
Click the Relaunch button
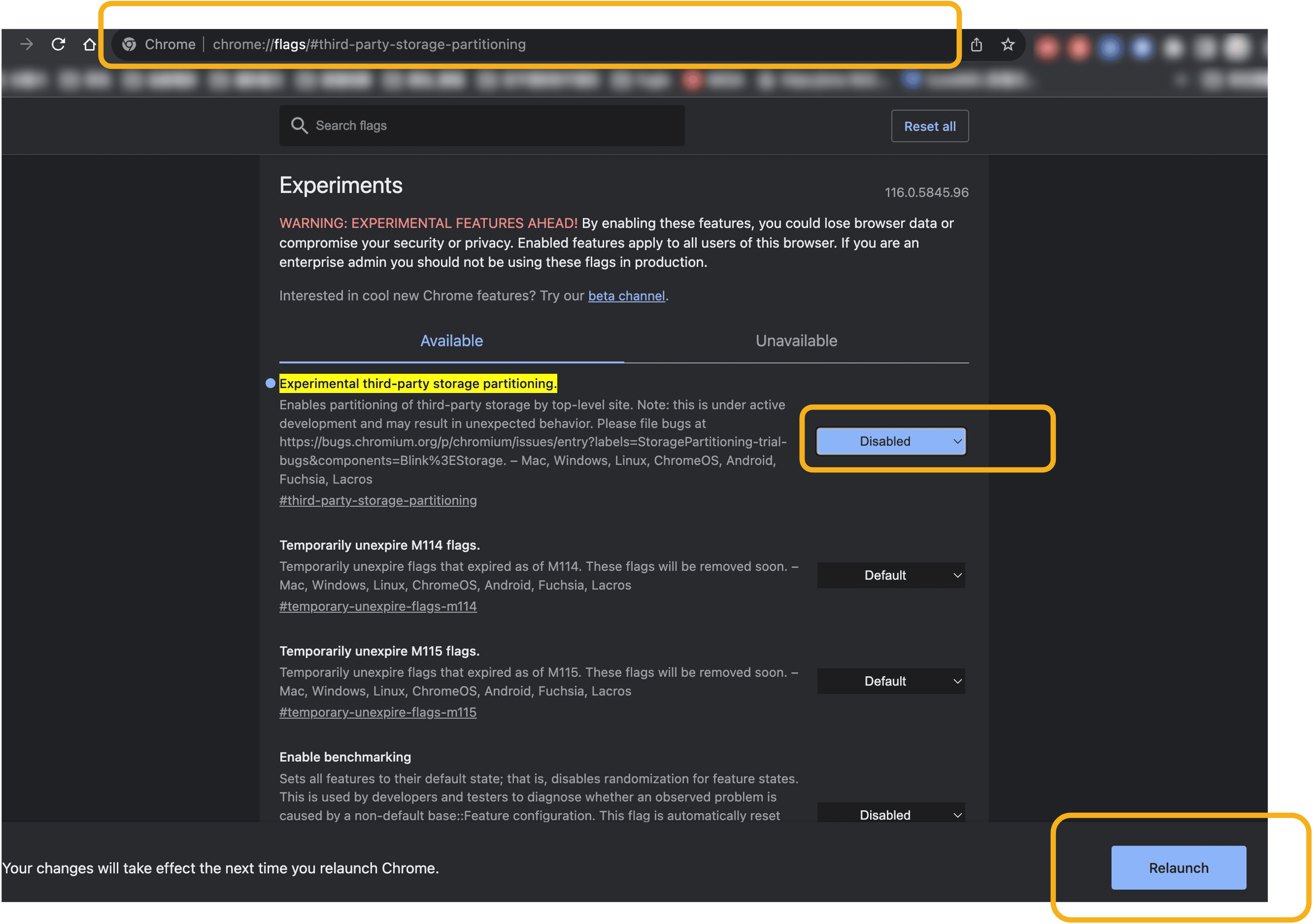[x=1178, y=867]
